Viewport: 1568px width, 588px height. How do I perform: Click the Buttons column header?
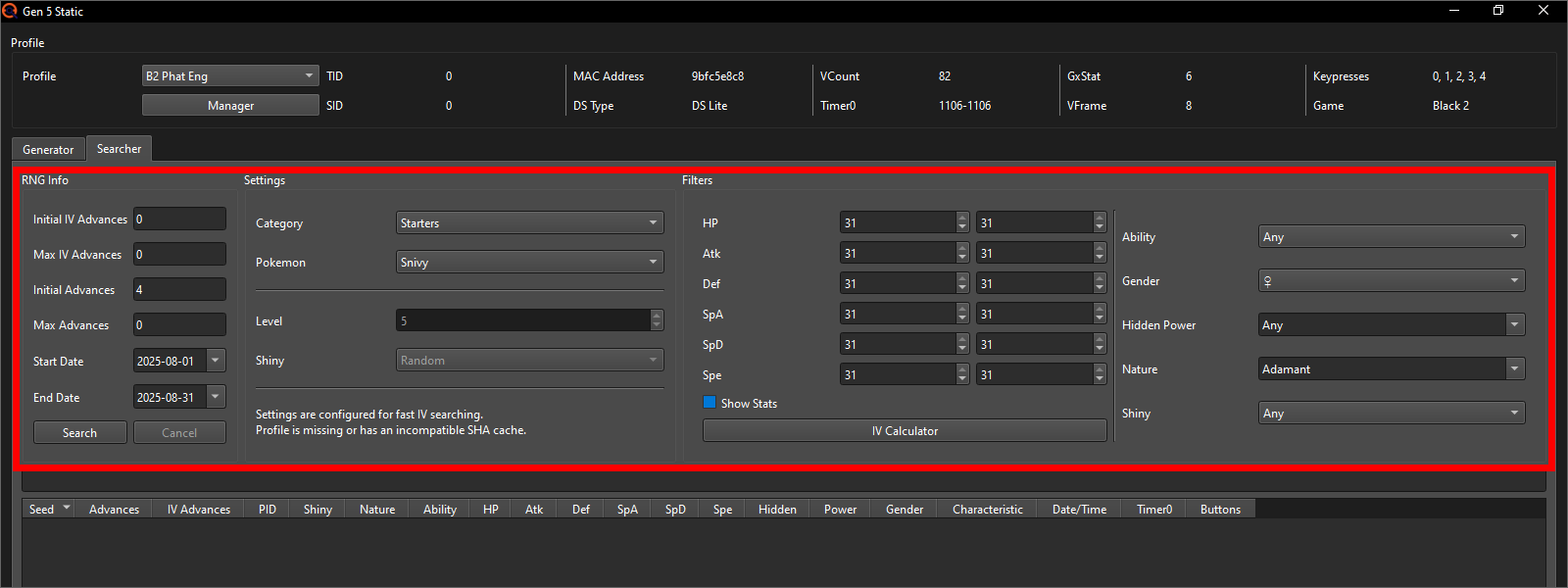coord(1220,509)
